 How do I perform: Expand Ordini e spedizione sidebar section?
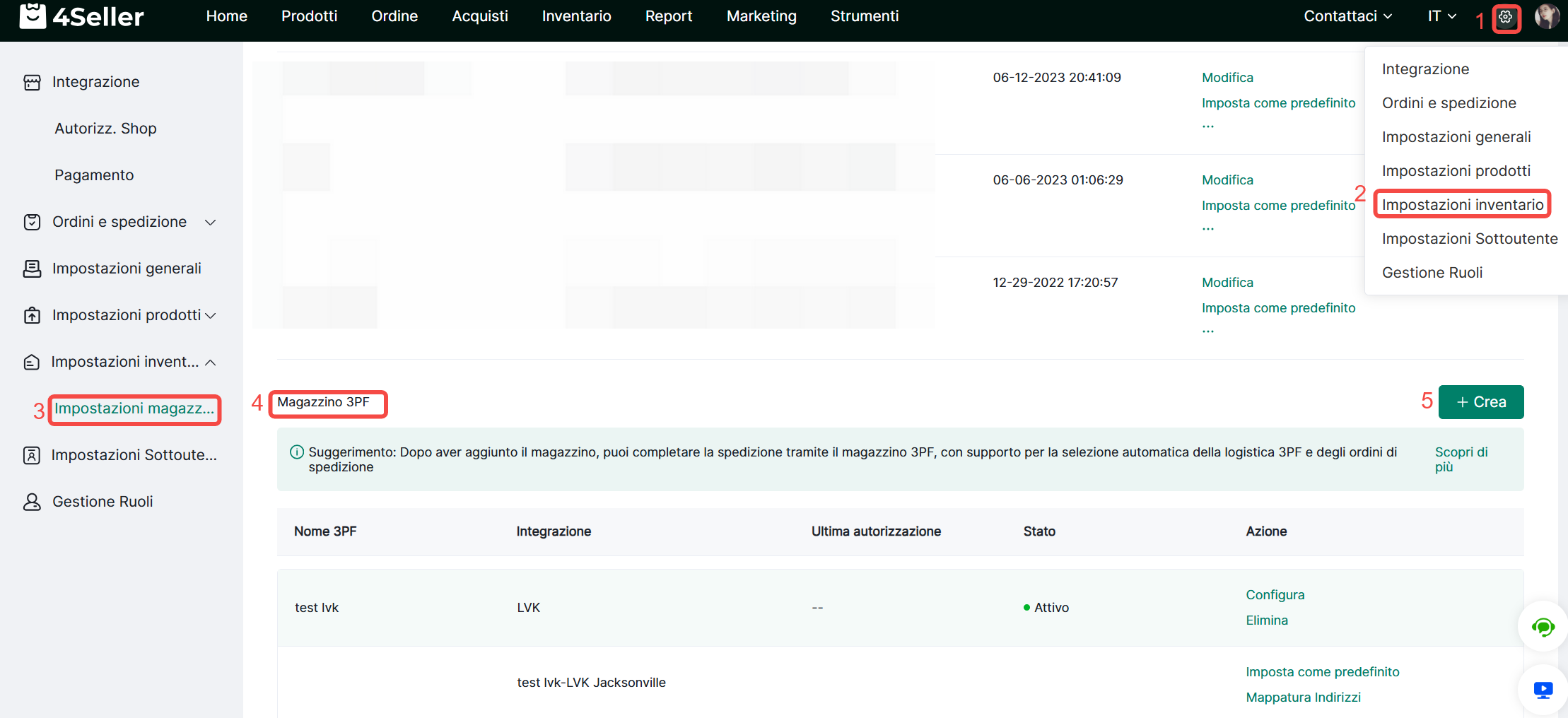click(x=210, y=223)
